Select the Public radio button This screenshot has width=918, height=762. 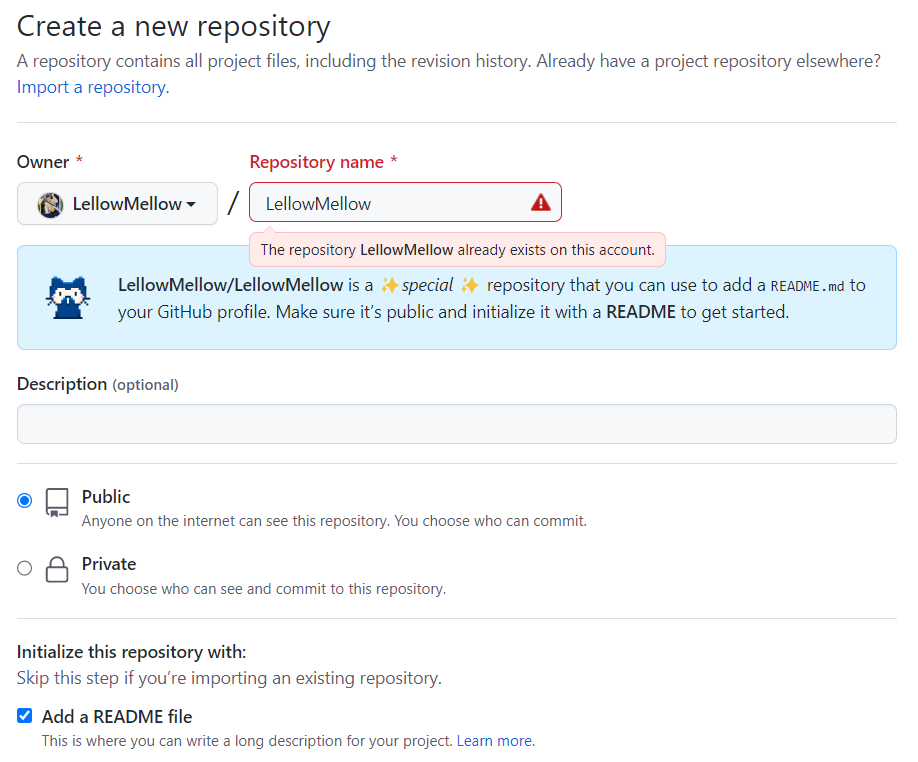tap(25, 500)
